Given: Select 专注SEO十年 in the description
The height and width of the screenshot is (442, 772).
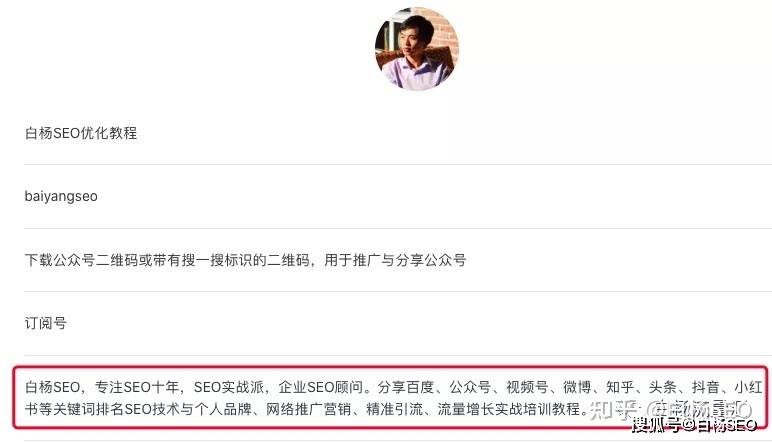Looking at the screenshot, I should (x=137, y=387).
